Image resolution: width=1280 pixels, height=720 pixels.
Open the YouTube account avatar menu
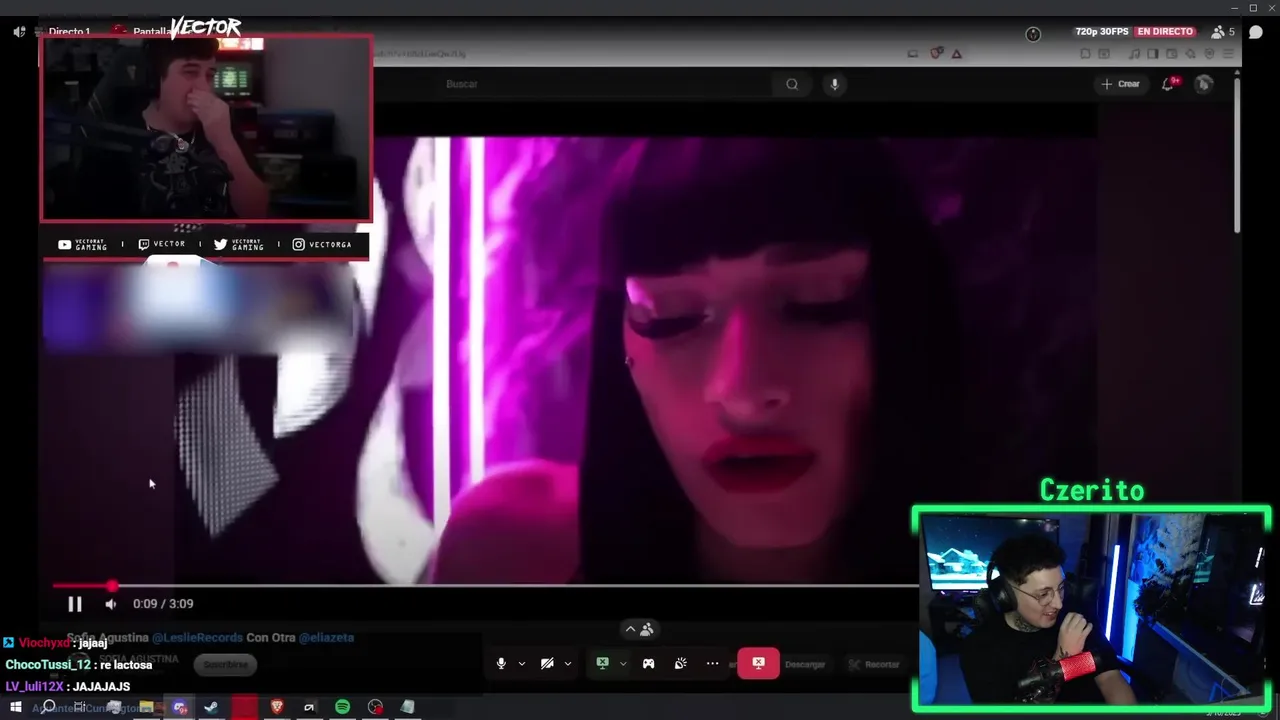click(x=1204, y=84)
